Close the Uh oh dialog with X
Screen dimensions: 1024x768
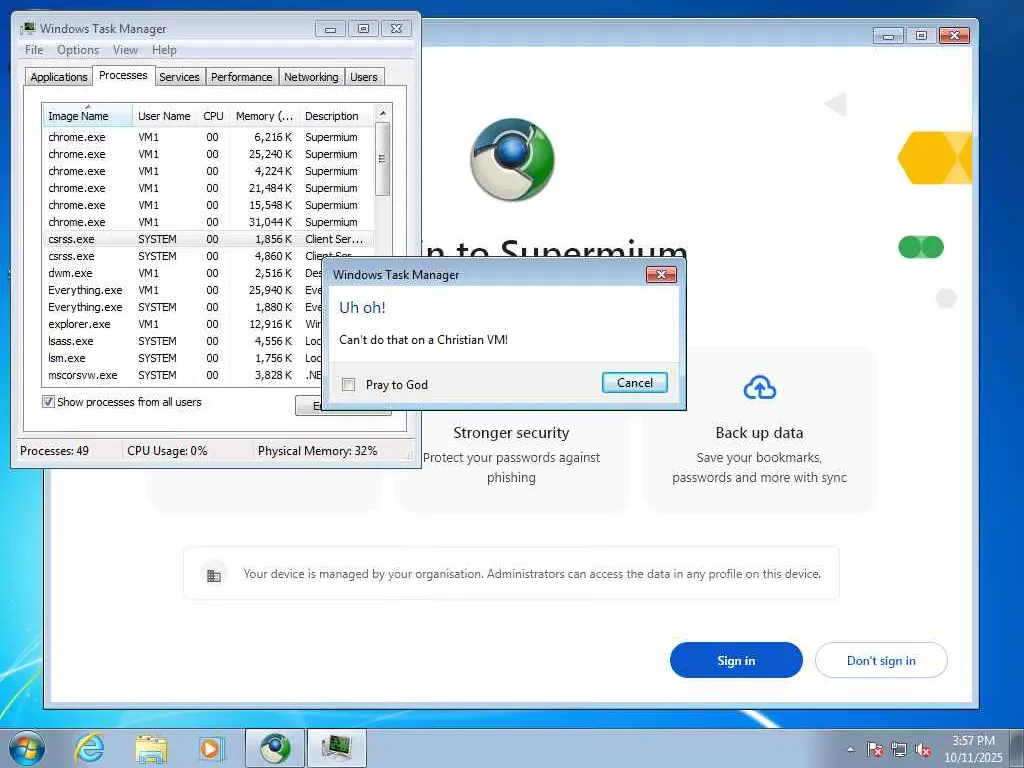[x=661, y=274]
